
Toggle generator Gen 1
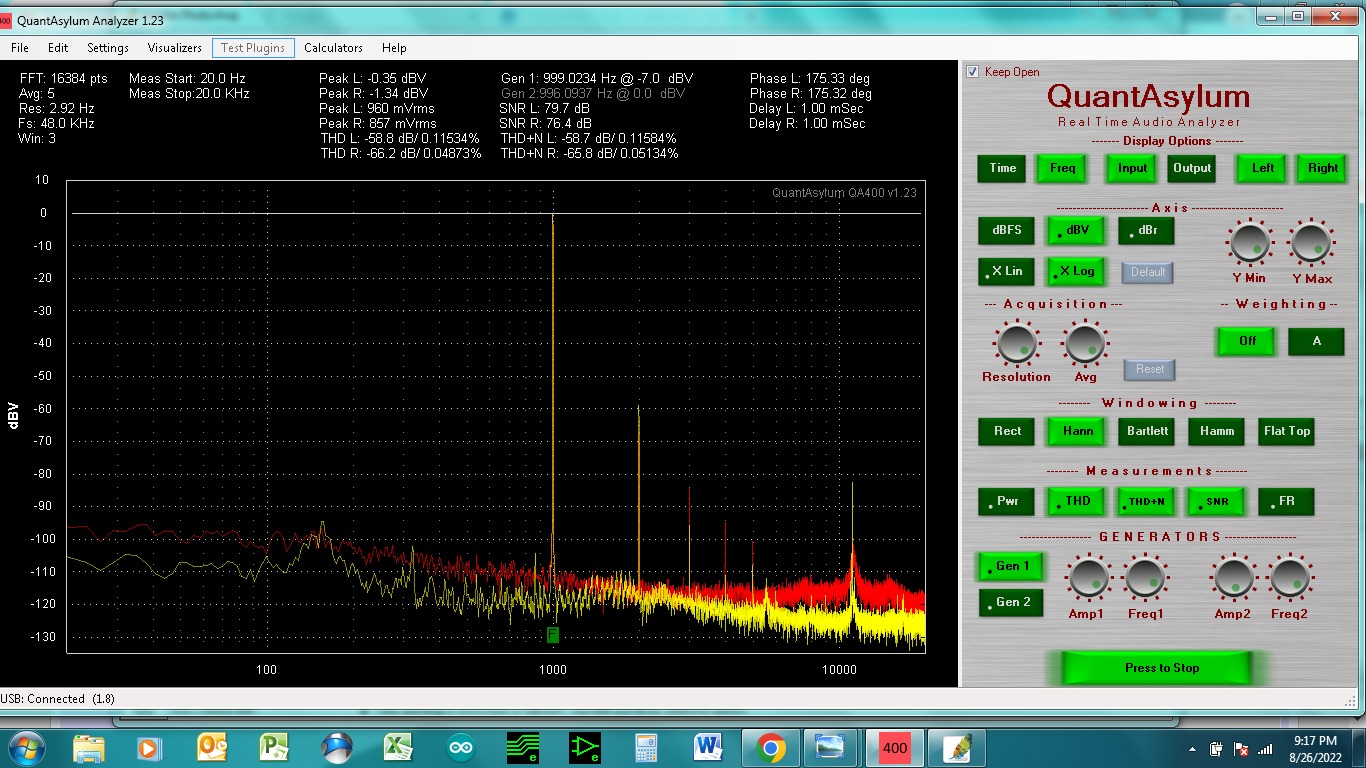click(1011, 566)
